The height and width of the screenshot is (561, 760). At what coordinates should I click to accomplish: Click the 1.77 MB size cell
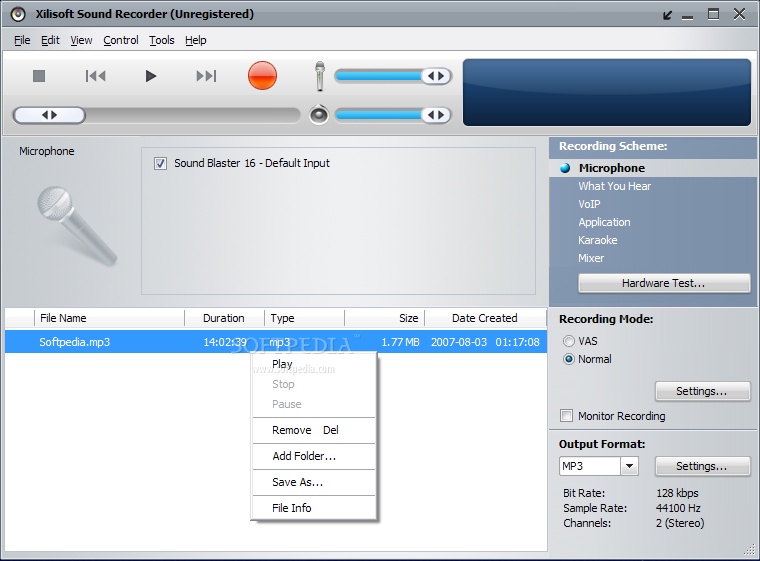400,342
